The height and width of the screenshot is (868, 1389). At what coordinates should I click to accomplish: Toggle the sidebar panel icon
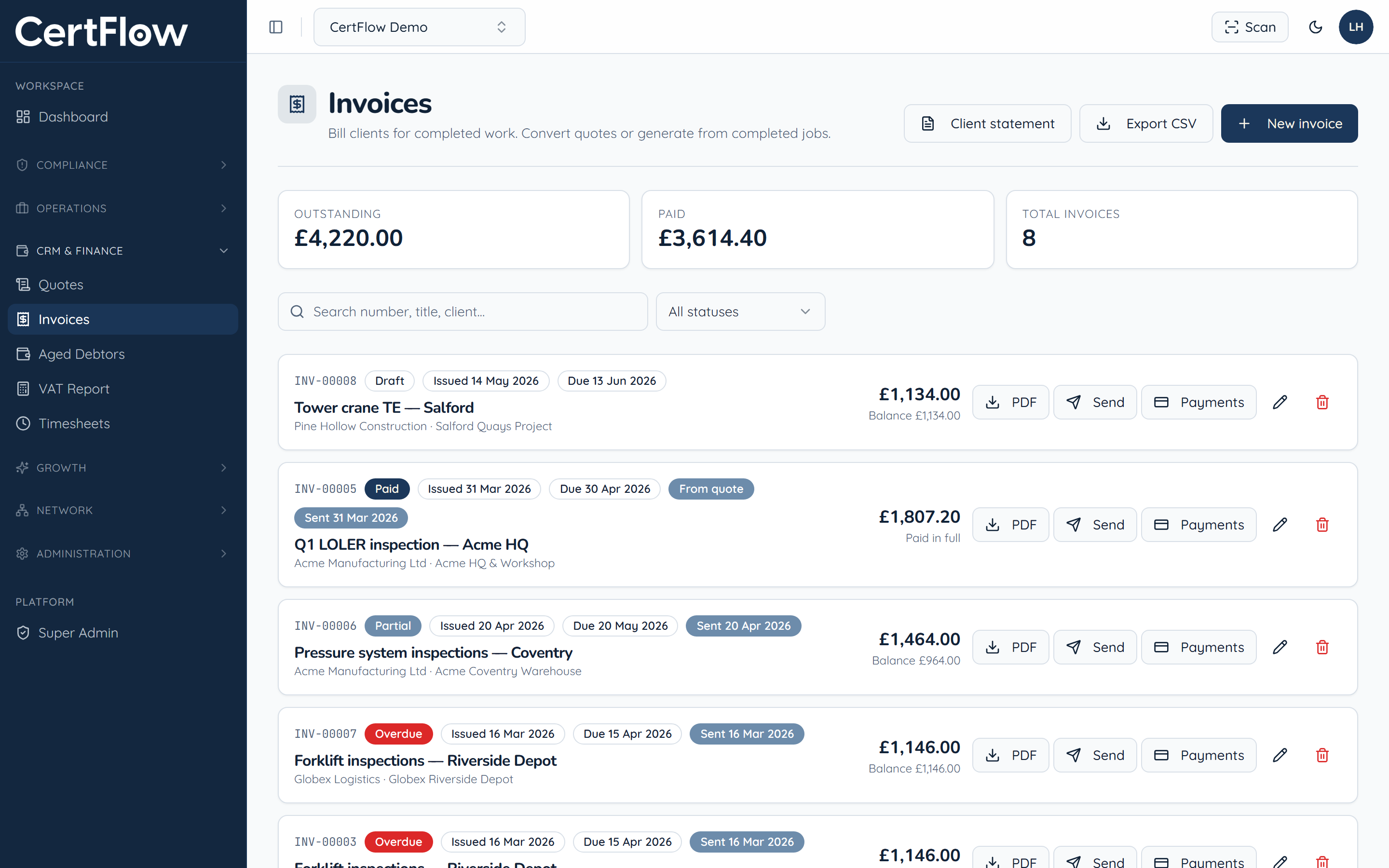pyautogui.click(x=275, y=27)
